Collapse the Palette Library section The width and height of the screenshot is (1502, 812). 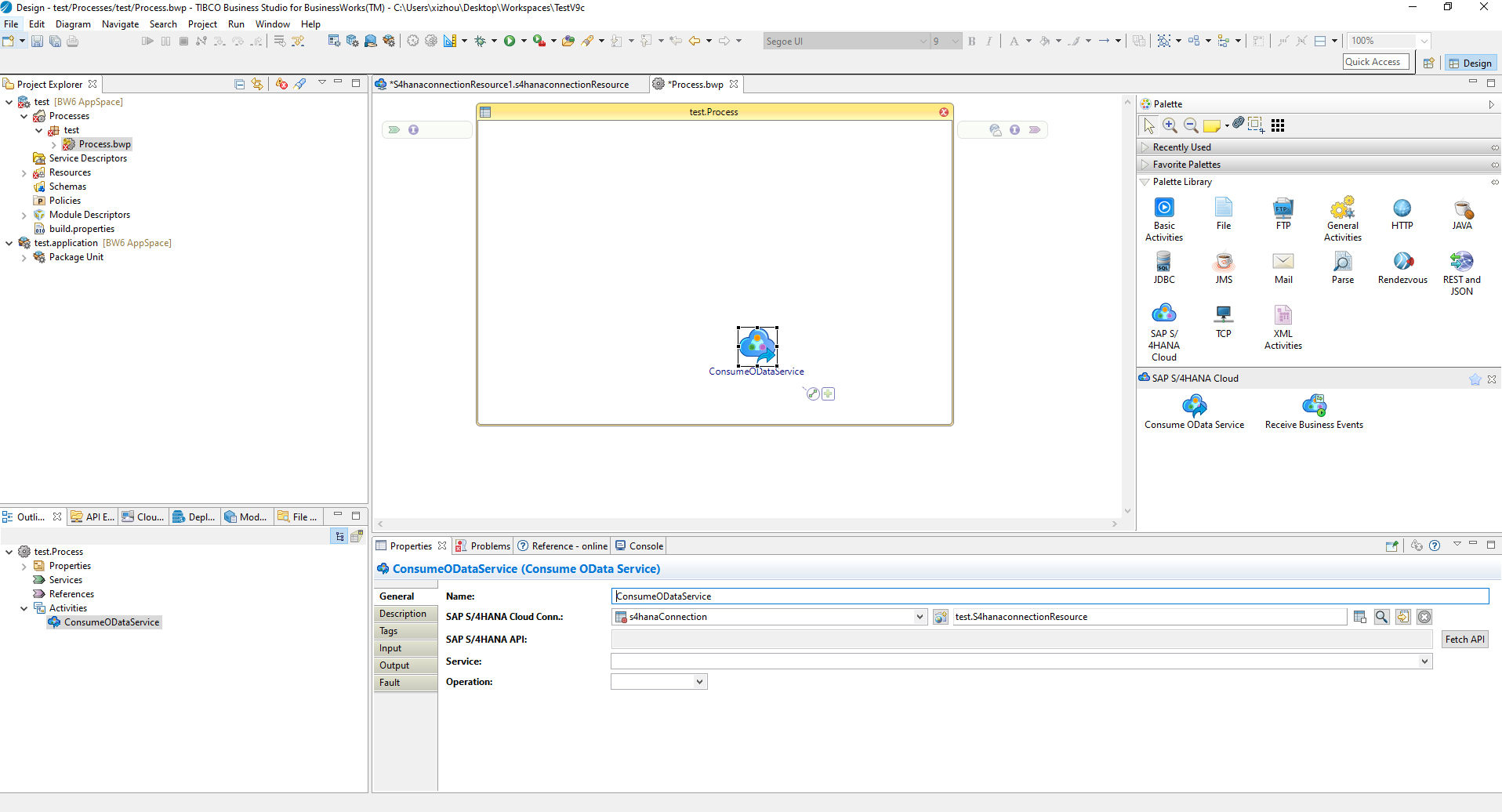click(x=1145, y=182)
